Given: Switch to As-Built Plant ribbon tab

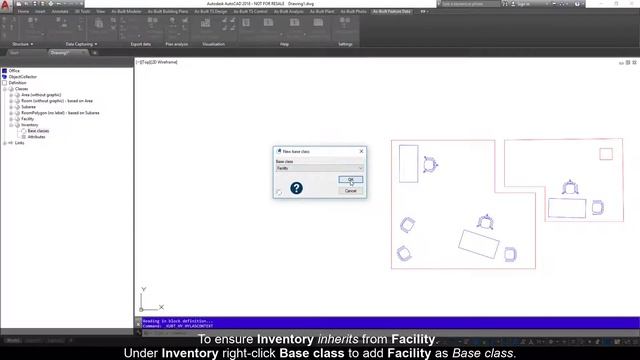Looking at the screenshot, I should click(x=322, y=11).
